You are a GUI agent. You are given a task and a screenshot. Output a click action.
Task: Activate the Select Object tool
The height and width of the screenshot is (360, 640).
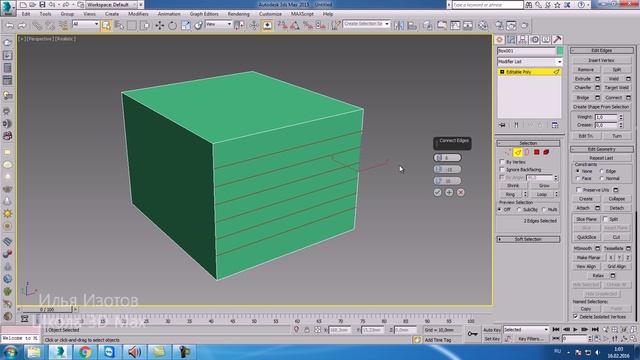106,26
